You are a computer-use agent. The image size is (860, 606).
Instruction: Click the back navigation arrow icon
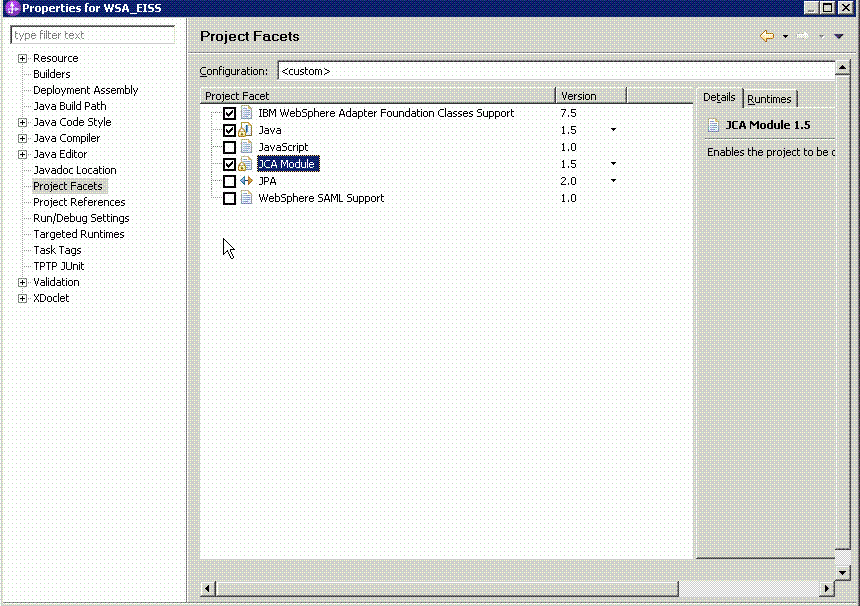(767, 36)
